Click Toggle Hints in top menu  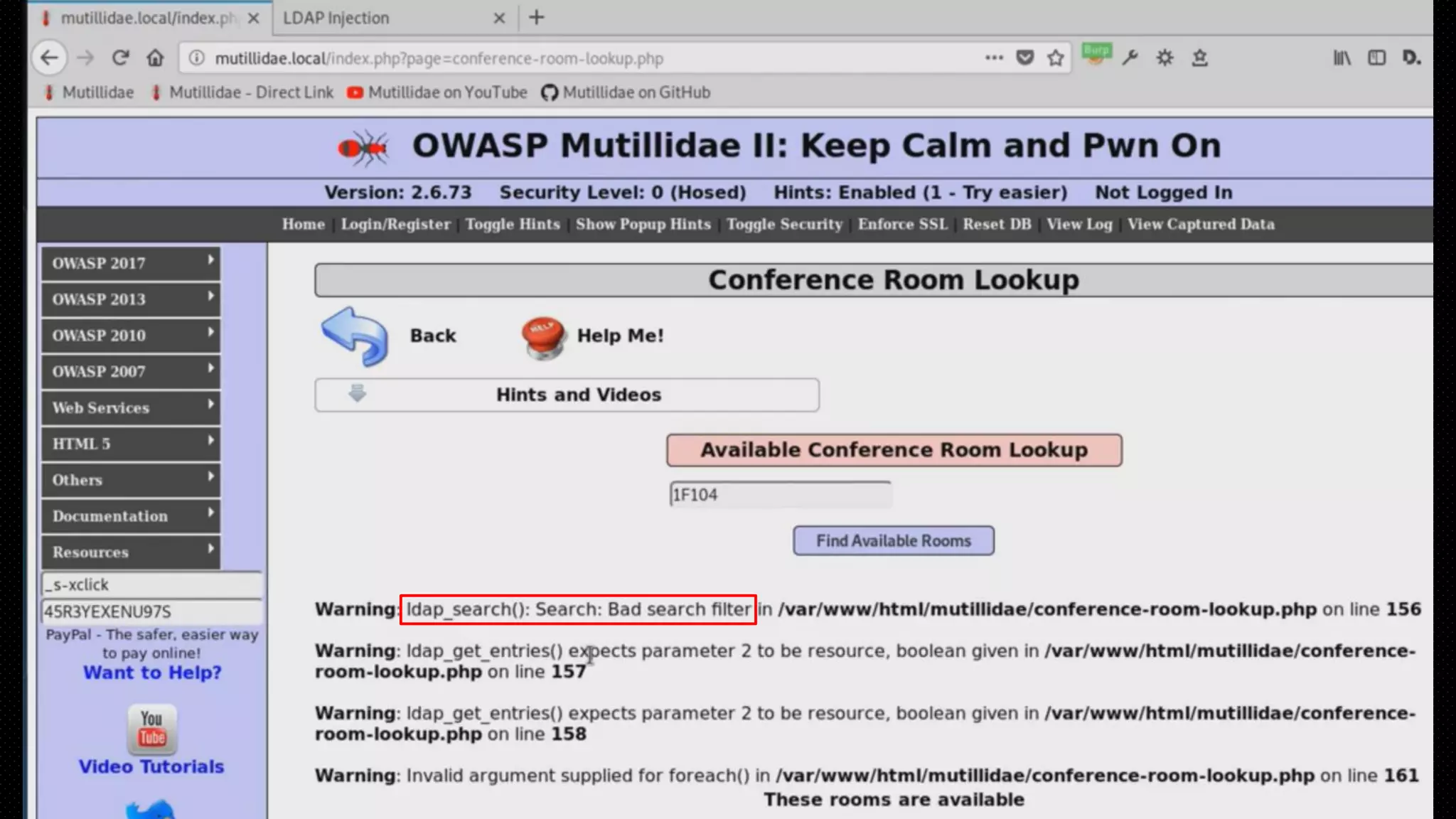(x=513, y=224)
